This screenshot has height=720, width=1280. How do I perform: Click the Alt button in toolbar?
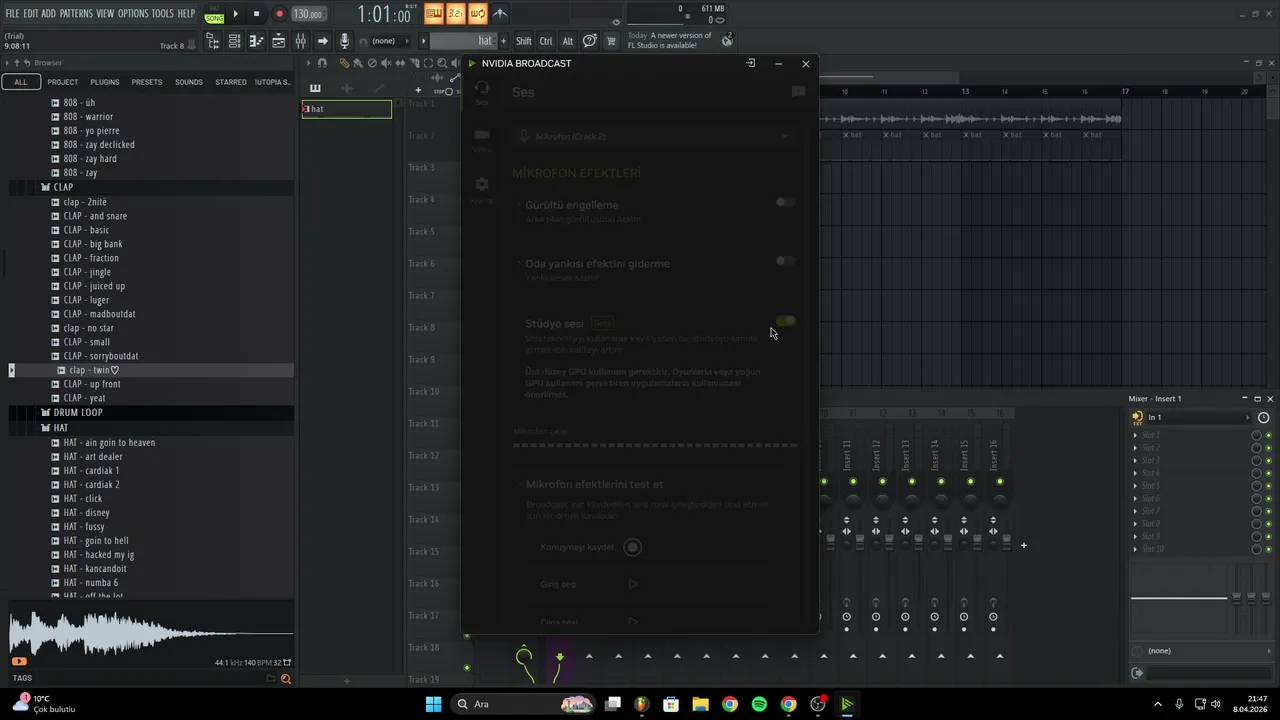568,41
